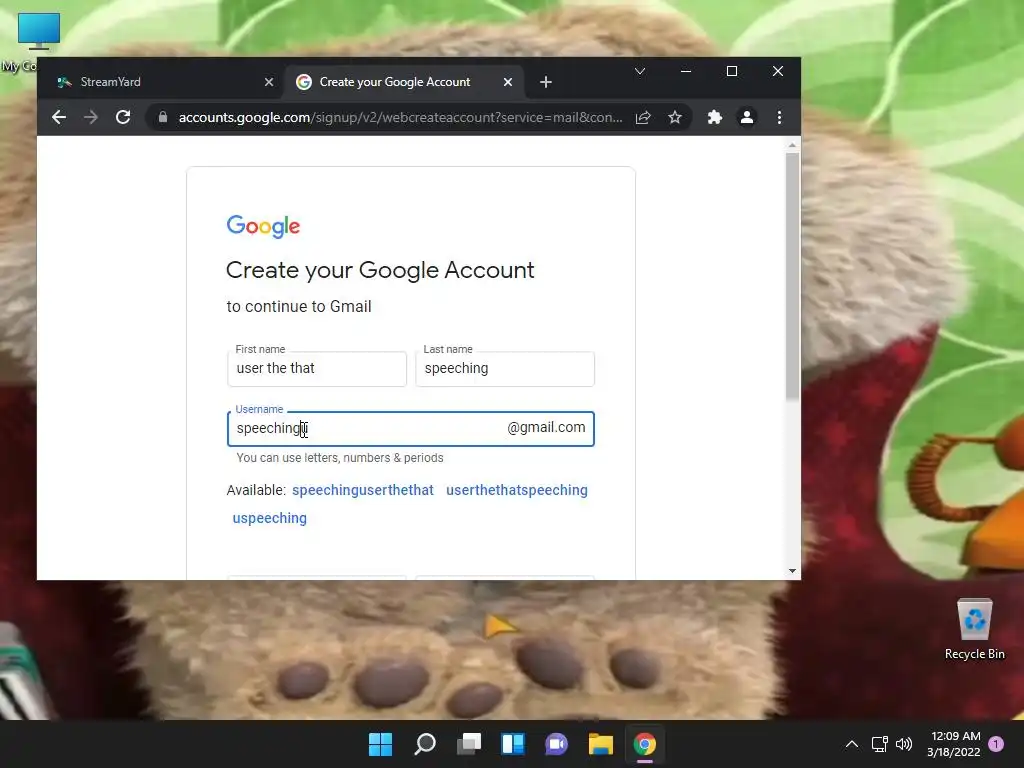The image size is (1024, 768).
Task: Open the Chrome profile icon
Action: [746, 118]
